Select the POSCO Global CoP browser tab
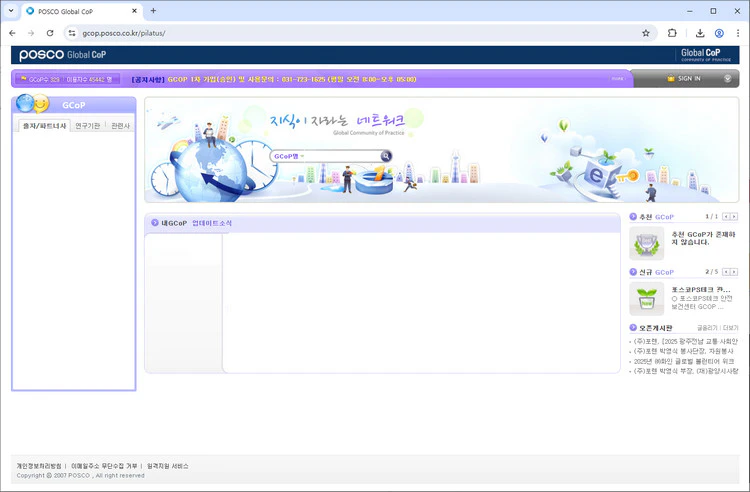This screenshot has height=492, width=750. click(81, 11)
